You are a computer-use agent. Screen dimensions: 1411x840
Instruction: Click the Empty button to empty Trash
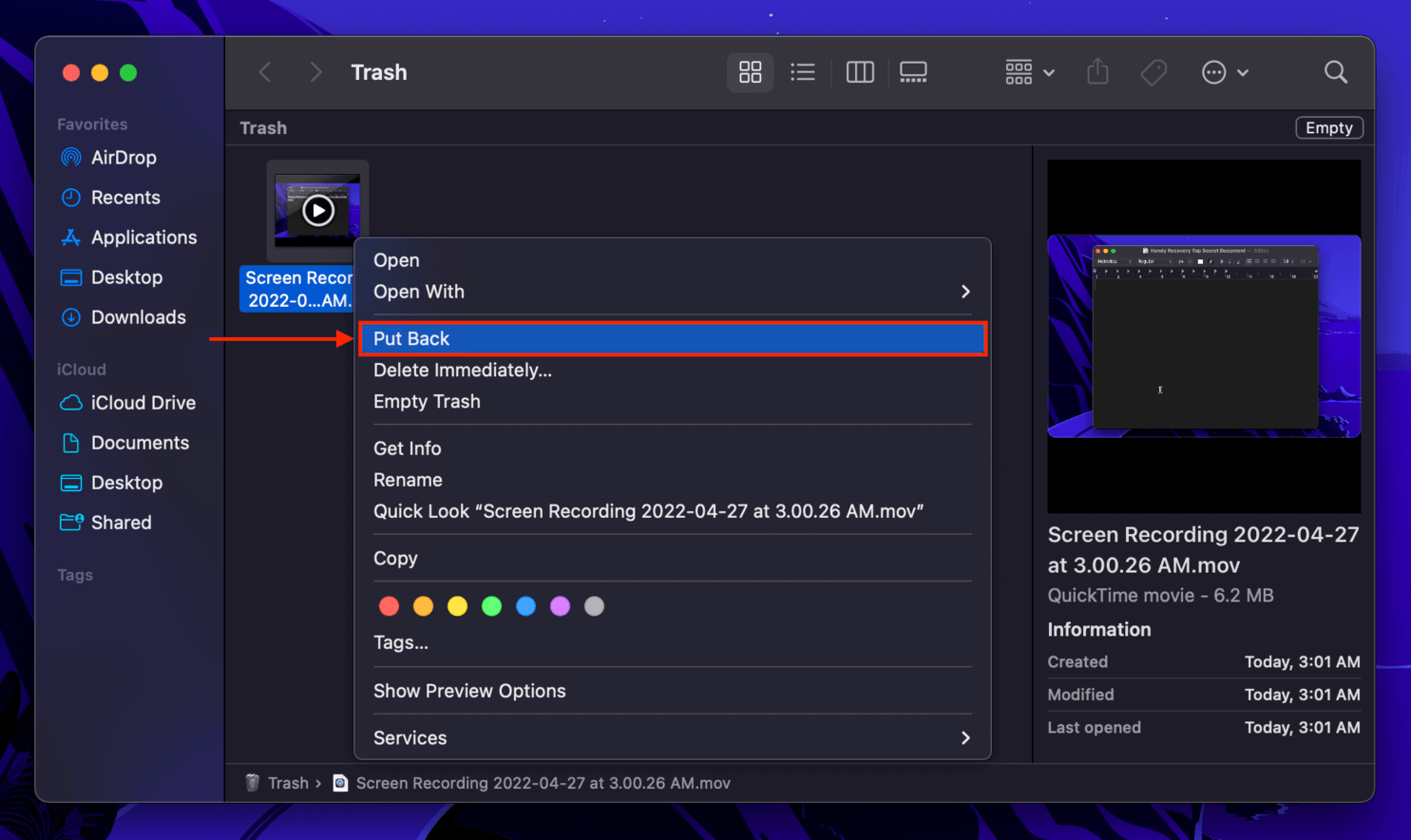pyautogui.click(x=1328, y=128)
